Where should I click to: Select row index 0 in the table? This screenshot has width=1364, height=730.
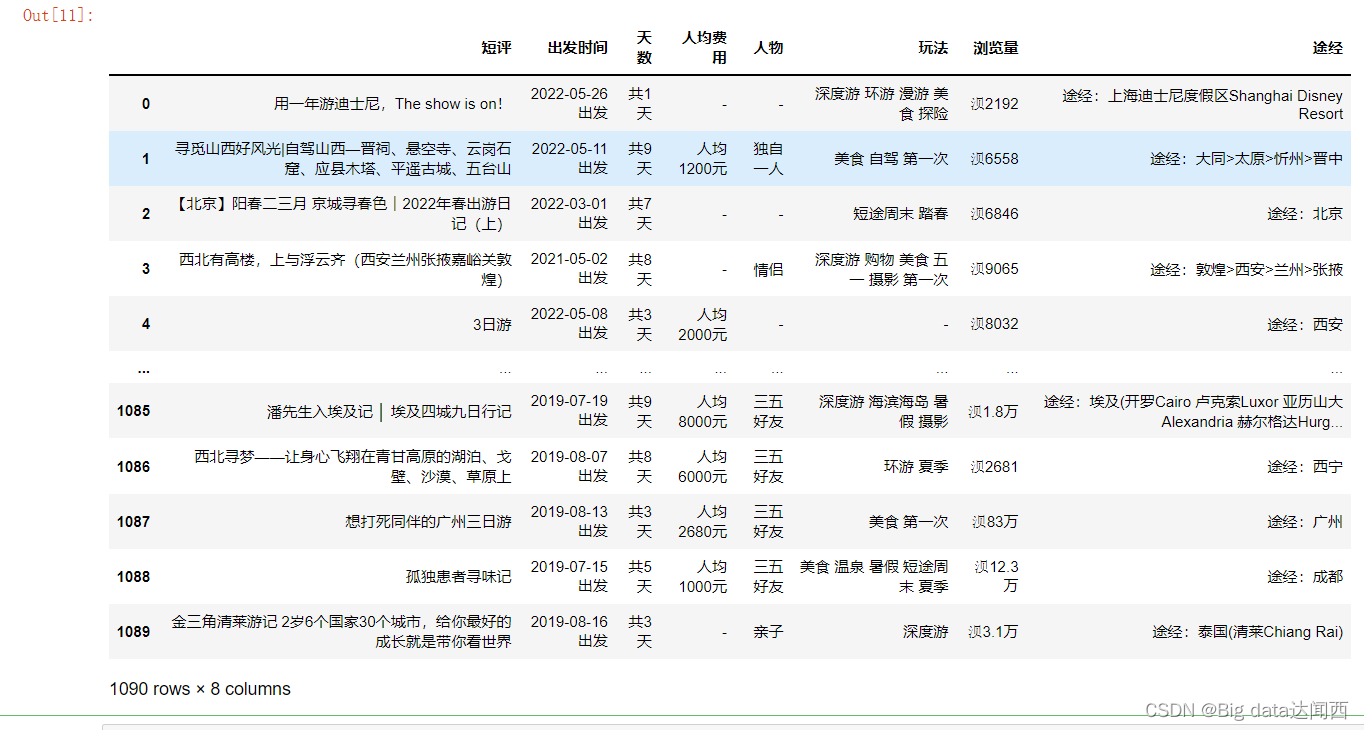pos(146,104)
